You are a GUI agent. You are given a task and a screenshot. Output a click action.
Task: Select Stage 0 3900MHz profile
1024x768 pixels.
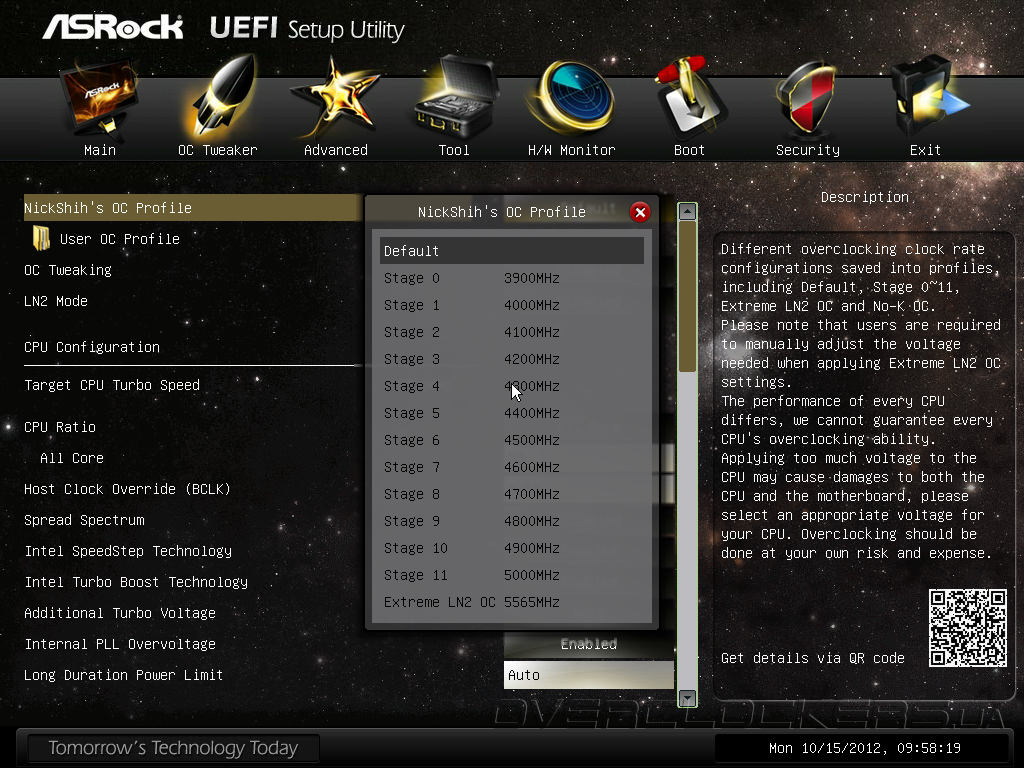tap(512, 278)
